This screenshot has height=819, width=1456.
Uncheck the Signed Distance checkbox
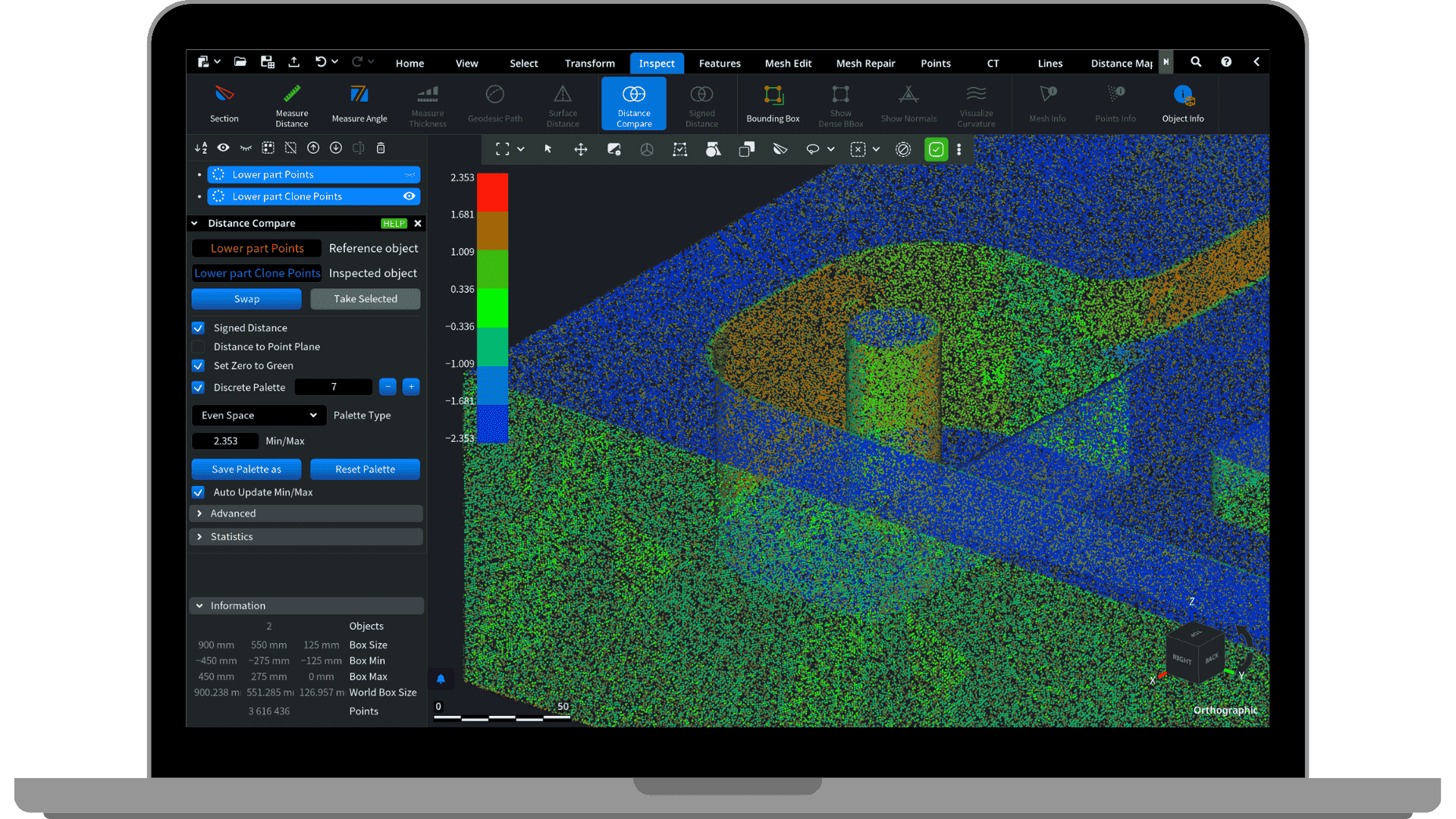199,328
